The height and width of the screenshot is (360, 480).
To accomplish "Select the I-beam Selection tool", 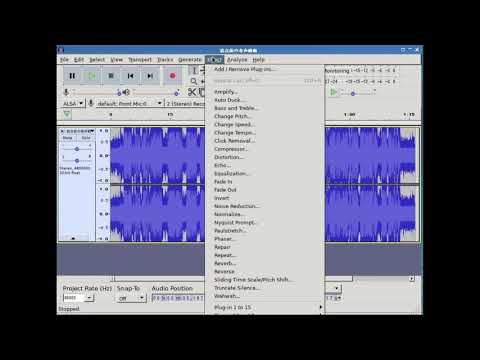I will [x=194, y=71].
